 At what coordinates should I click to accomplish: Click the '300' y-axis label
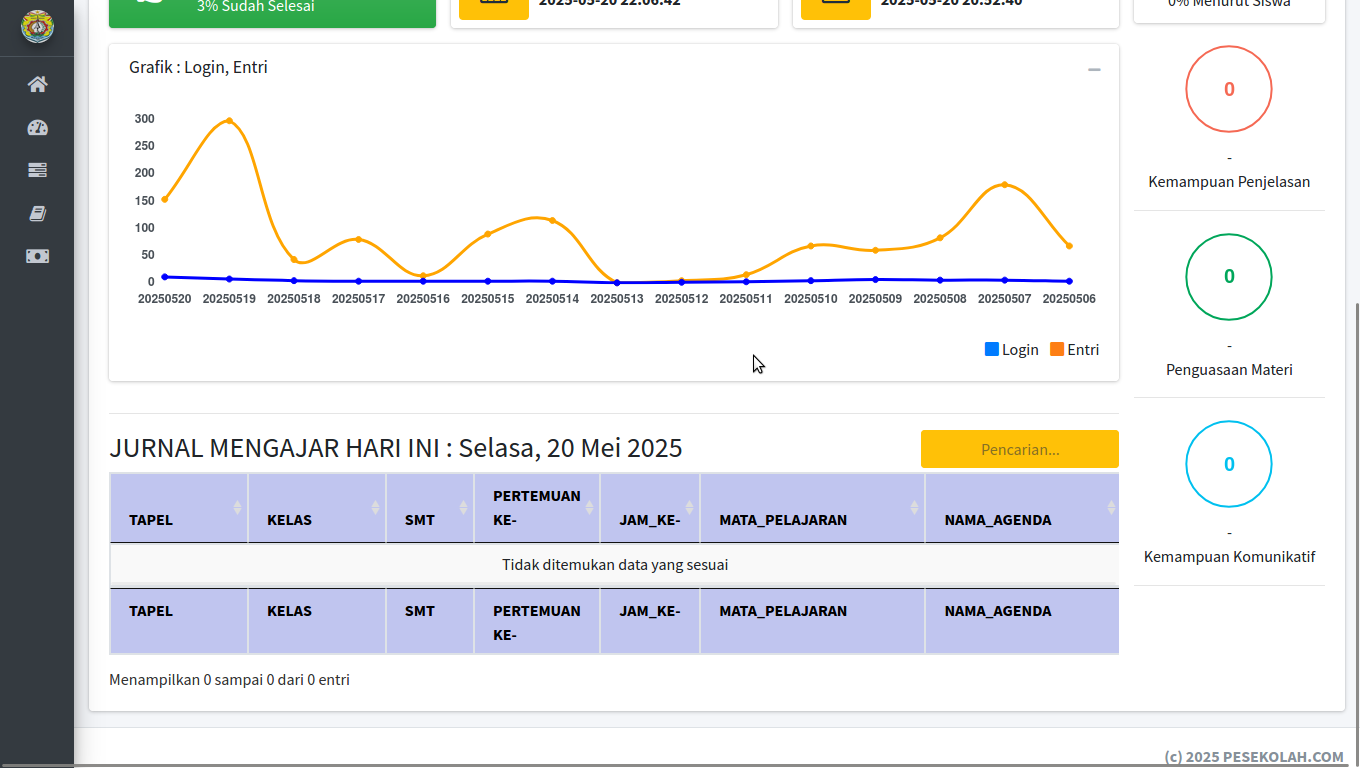tap(144, 119)
